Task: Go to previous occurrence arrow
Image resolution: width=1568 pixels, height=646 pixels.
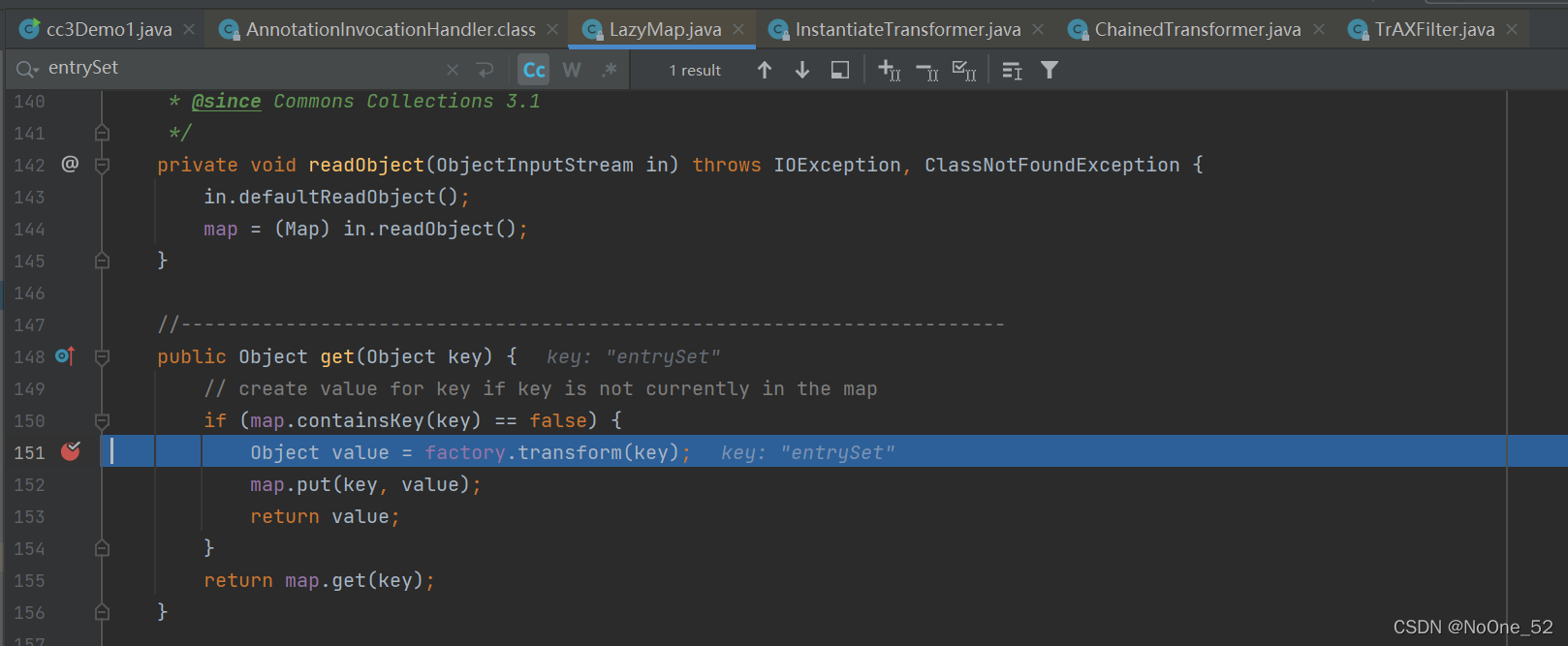Action: (765, 70)
